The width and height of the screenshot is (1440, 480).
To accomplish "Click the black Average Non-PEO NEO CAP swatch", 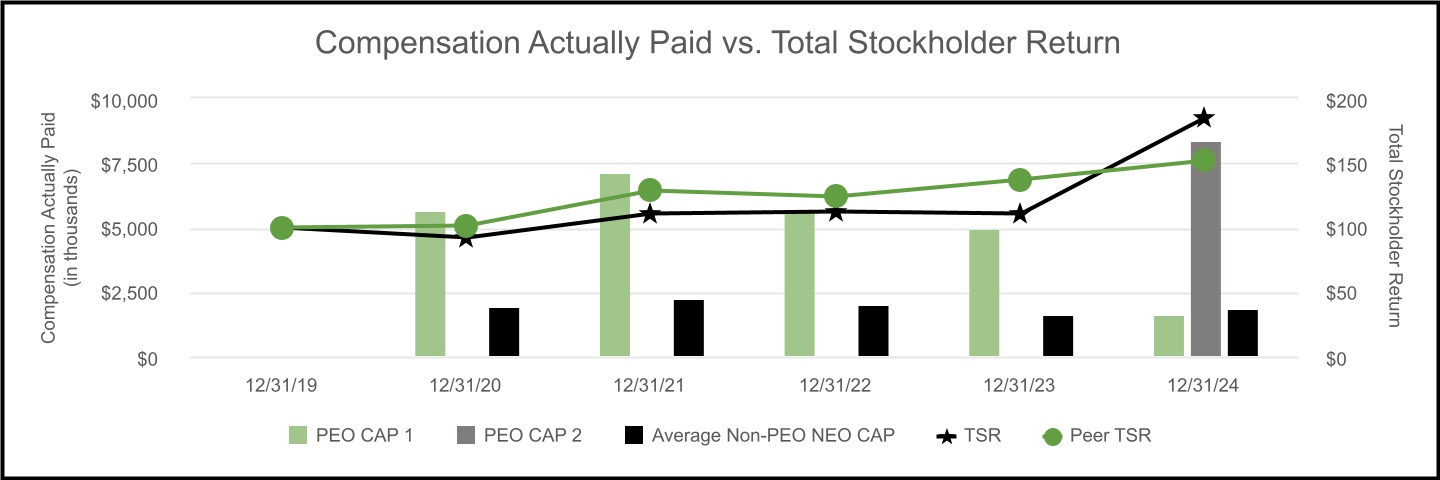I will [631, 436].
